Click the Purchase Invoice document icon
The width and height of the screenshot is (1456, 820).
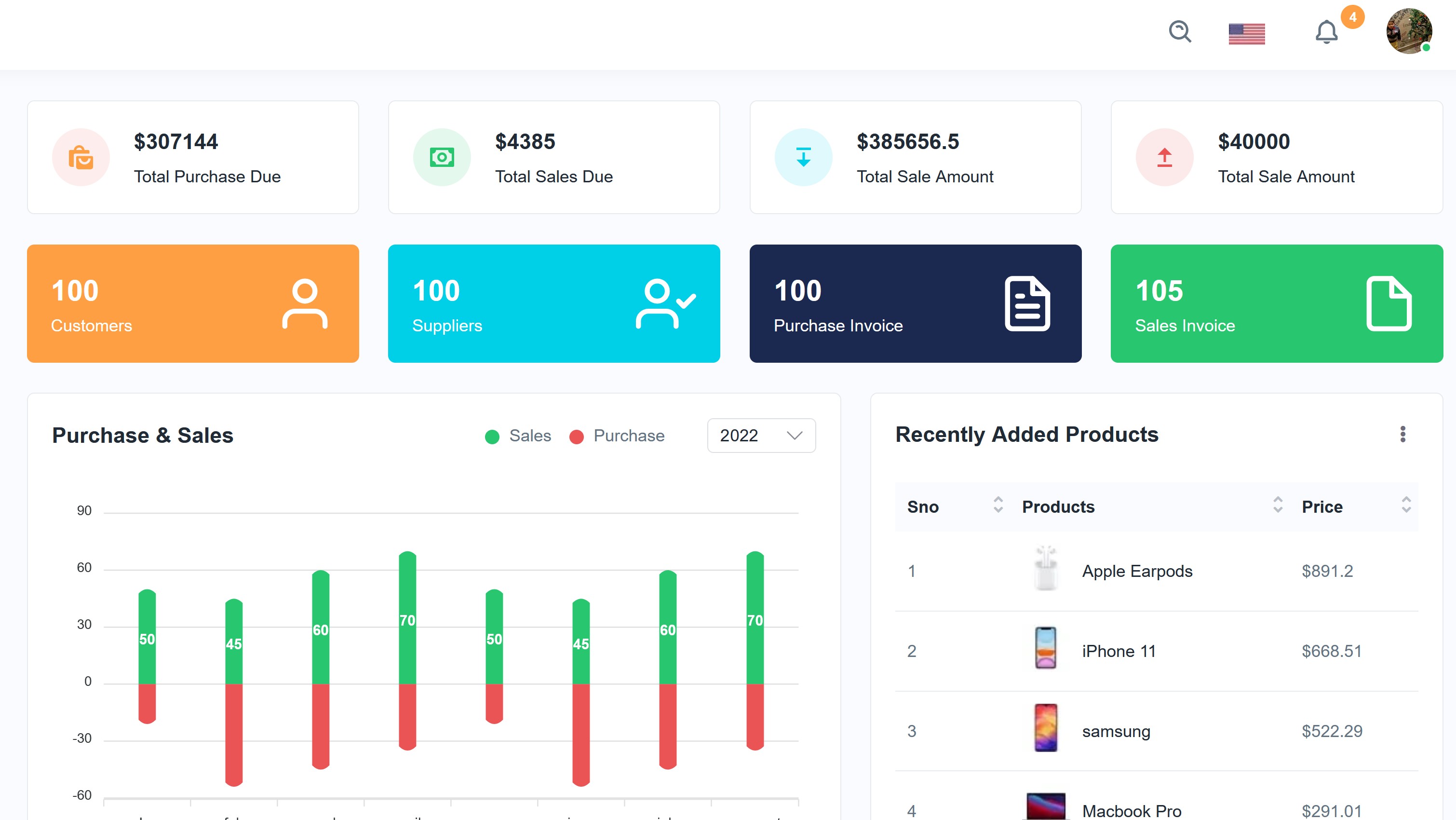coord(1026,304)
